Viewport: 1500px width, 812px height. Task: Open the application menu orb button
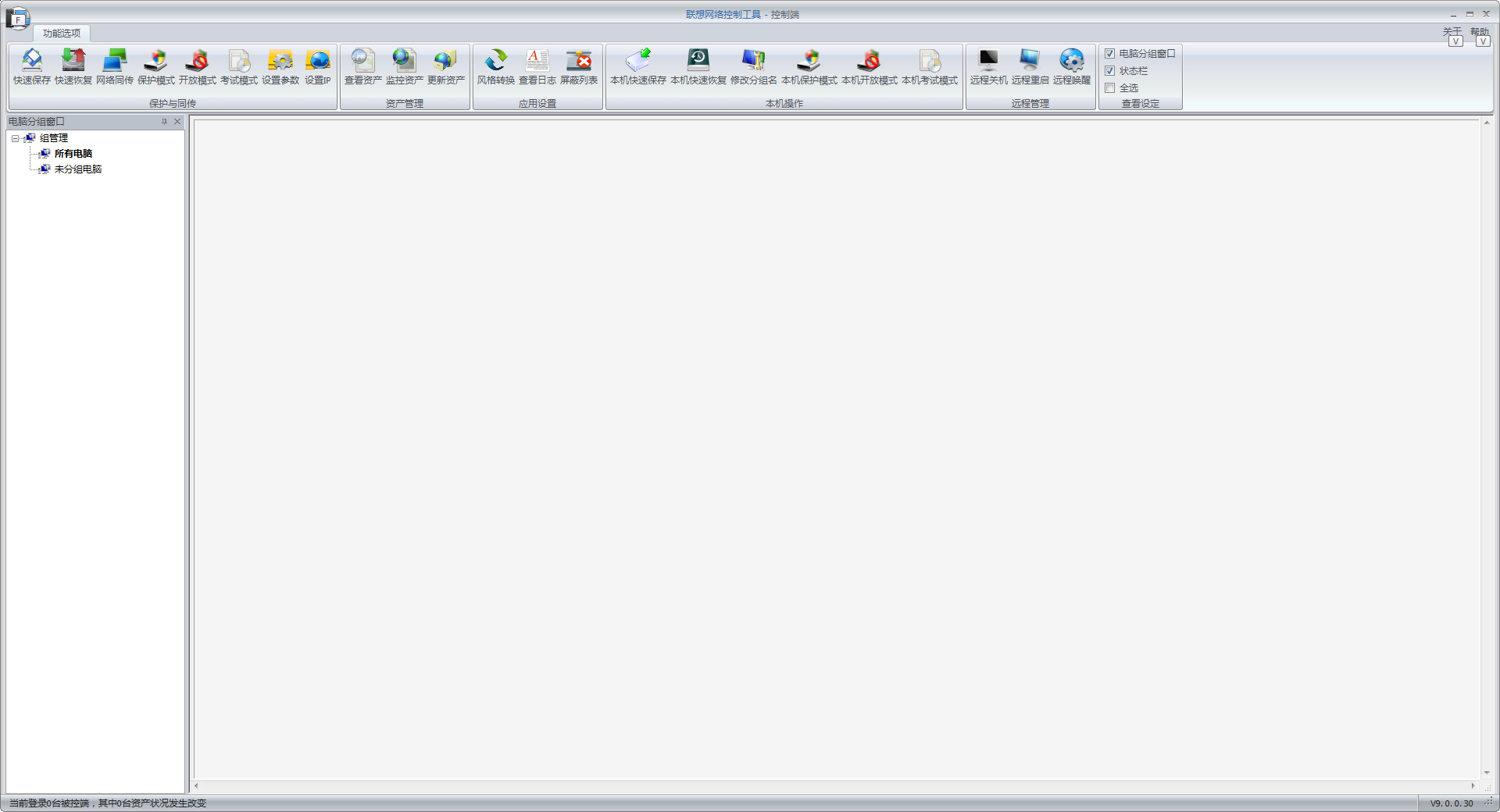17,18
